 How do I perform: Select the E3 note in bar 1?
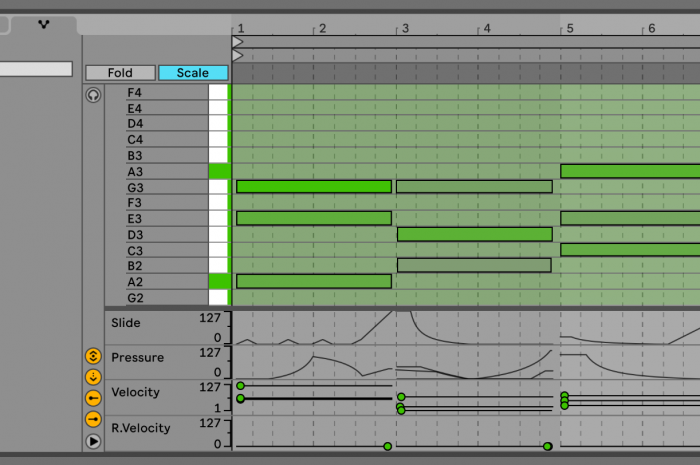coord(314,218)
